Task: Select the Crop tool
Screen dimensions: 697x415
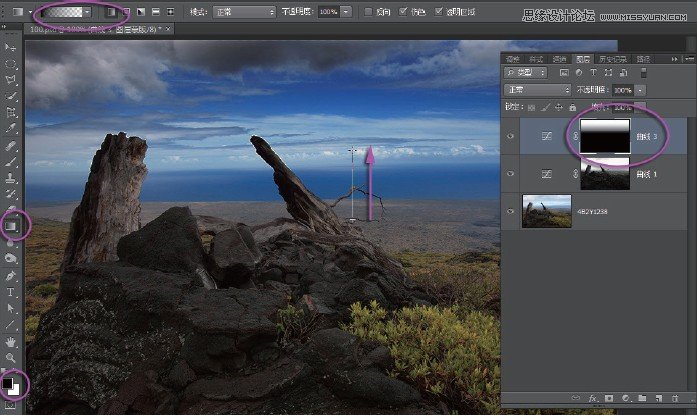Action: pyautogui.click(x=10, y=112)
